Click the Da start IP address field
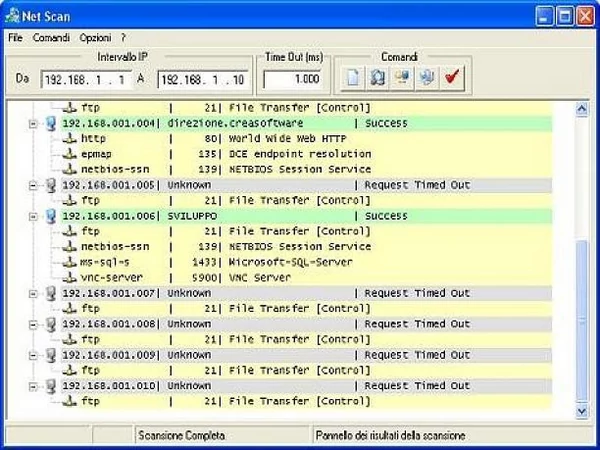 coord(86,79)
